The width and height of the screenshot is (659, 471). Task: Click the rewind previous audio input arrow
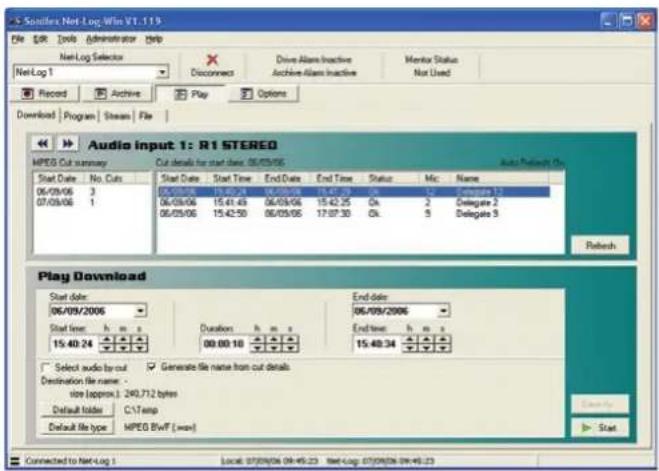[42, 144]
